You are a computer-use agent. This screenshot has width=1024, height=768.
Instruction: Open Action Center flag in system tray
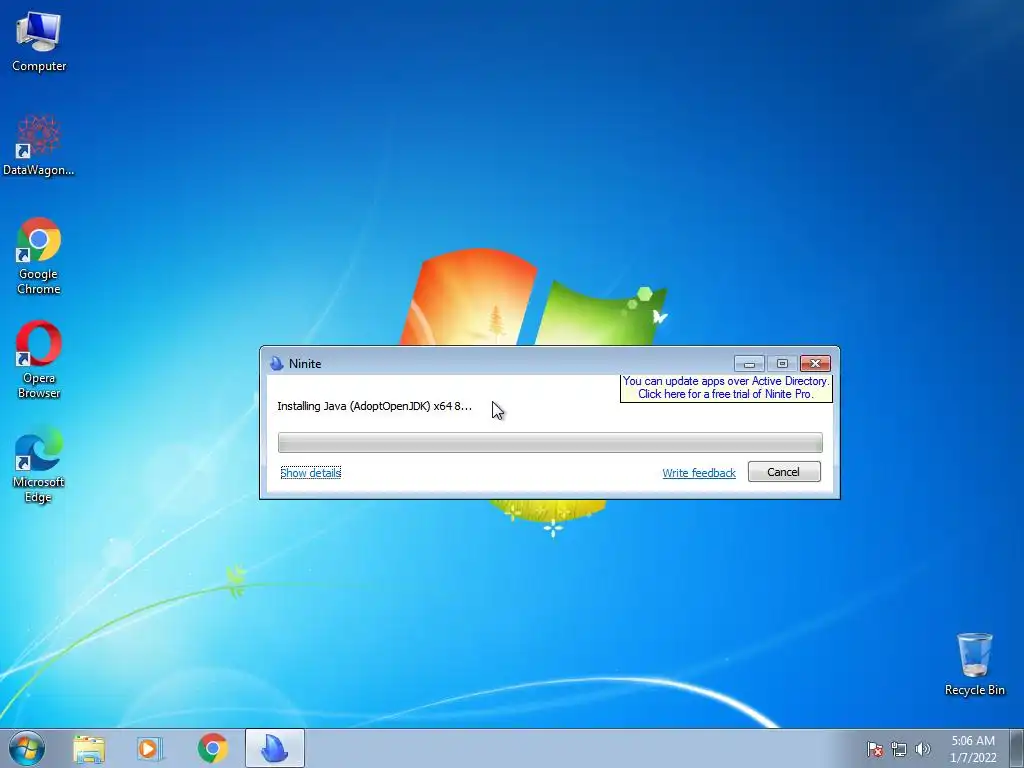pos(874,749)
